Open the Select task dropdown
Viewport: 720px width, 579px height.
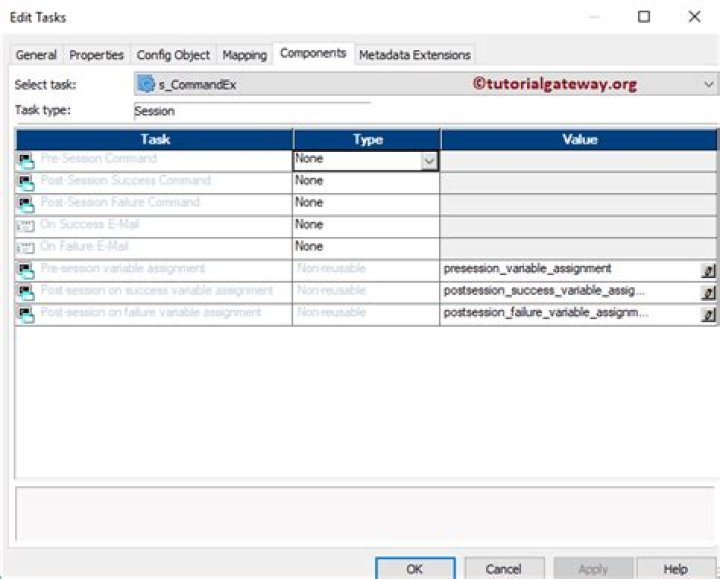coord(708,85)
